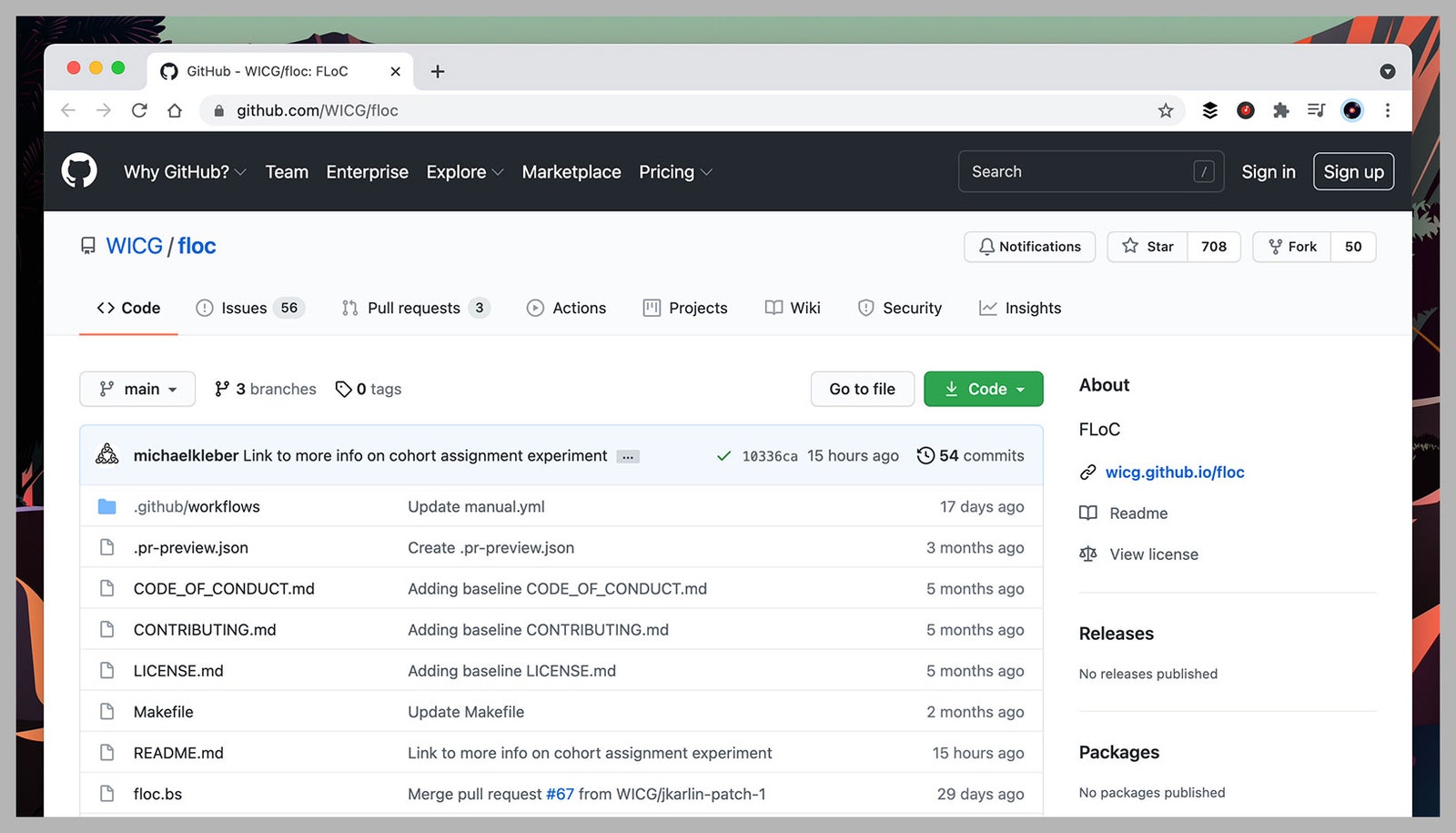The image size is (1456, 833).
Task: Click the Go to file button
Action: [863, 389]
